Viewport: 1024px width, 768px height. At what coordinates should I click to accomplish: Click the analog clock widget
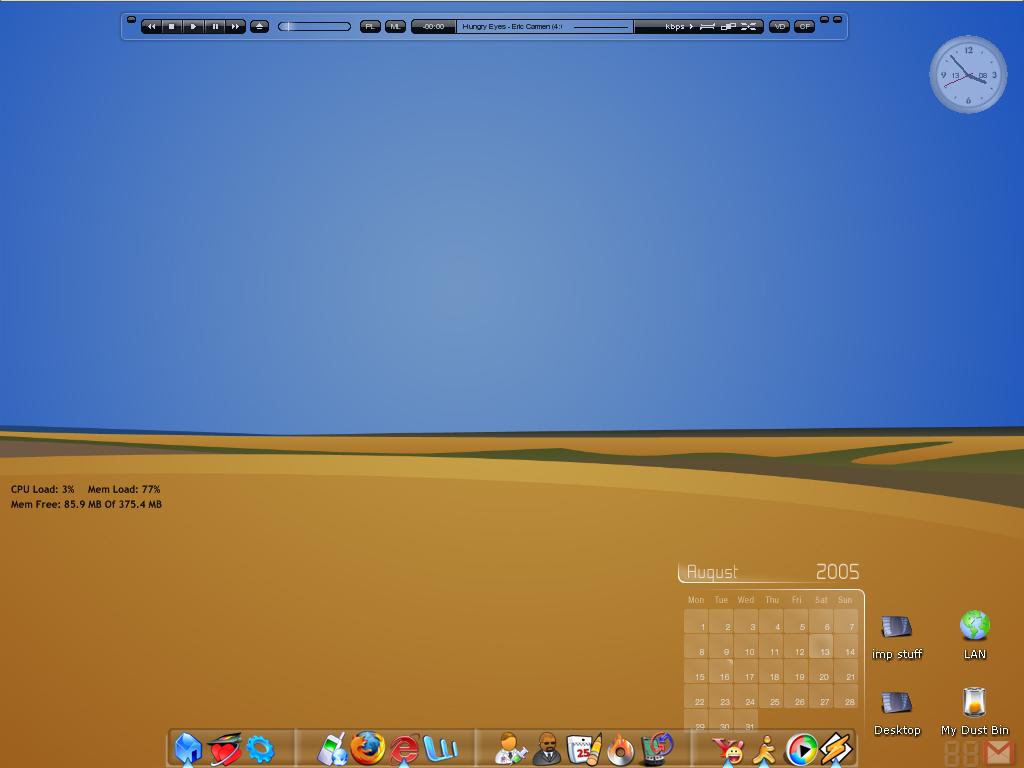click(x=968, y=74)
